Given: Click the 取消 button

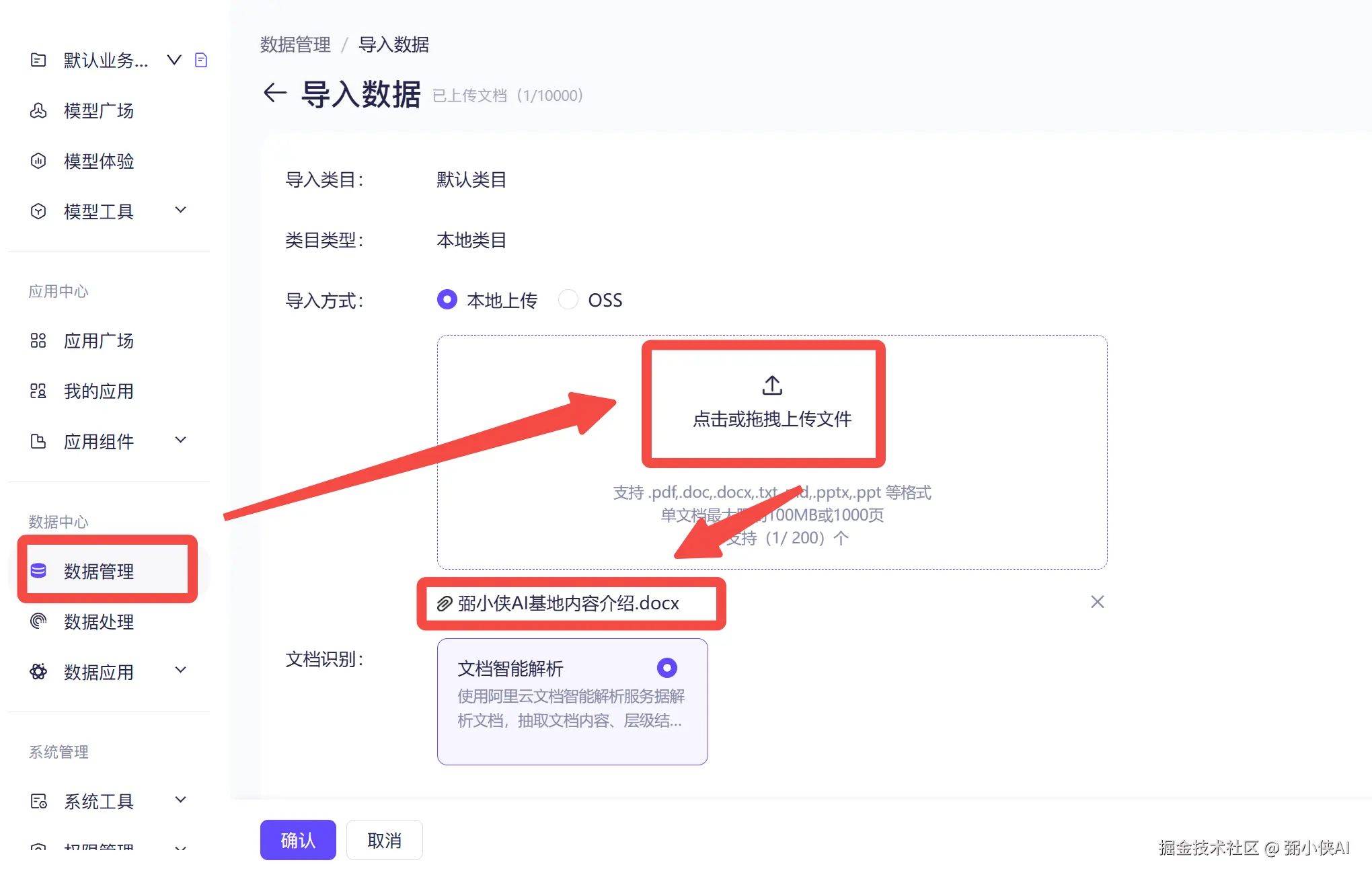Looking at the screenshot, I should [384, 840].
